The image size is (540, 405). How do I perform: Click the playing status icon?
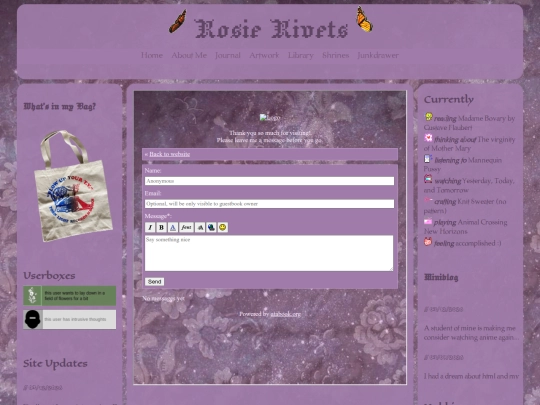coord(428,221)
